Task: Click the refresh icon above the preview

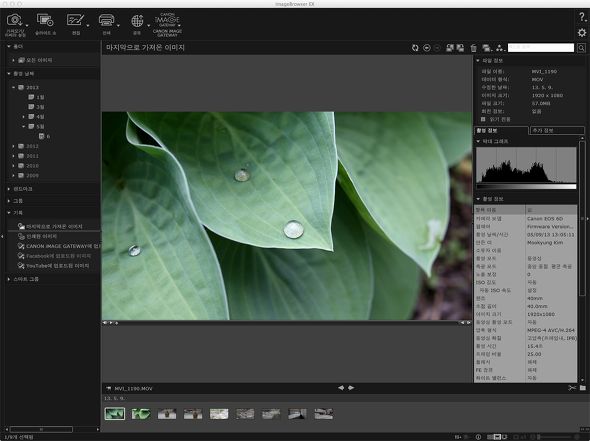Action: 415,48
